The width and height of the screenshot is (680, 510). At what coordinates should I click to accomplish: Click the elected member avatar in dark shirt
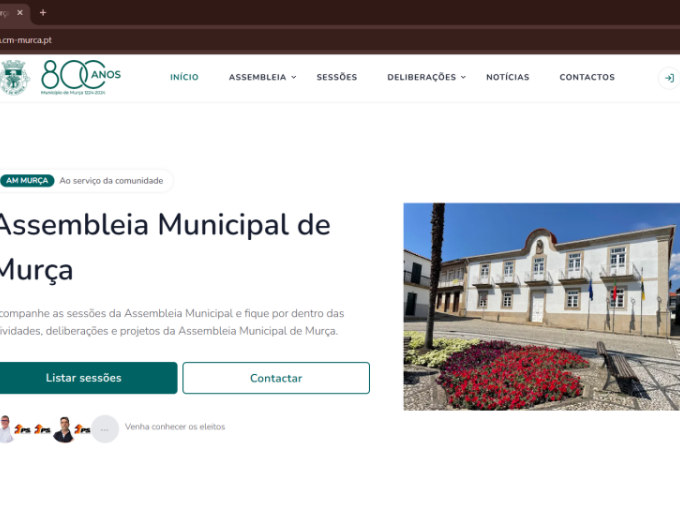click(x=64, y=429)
